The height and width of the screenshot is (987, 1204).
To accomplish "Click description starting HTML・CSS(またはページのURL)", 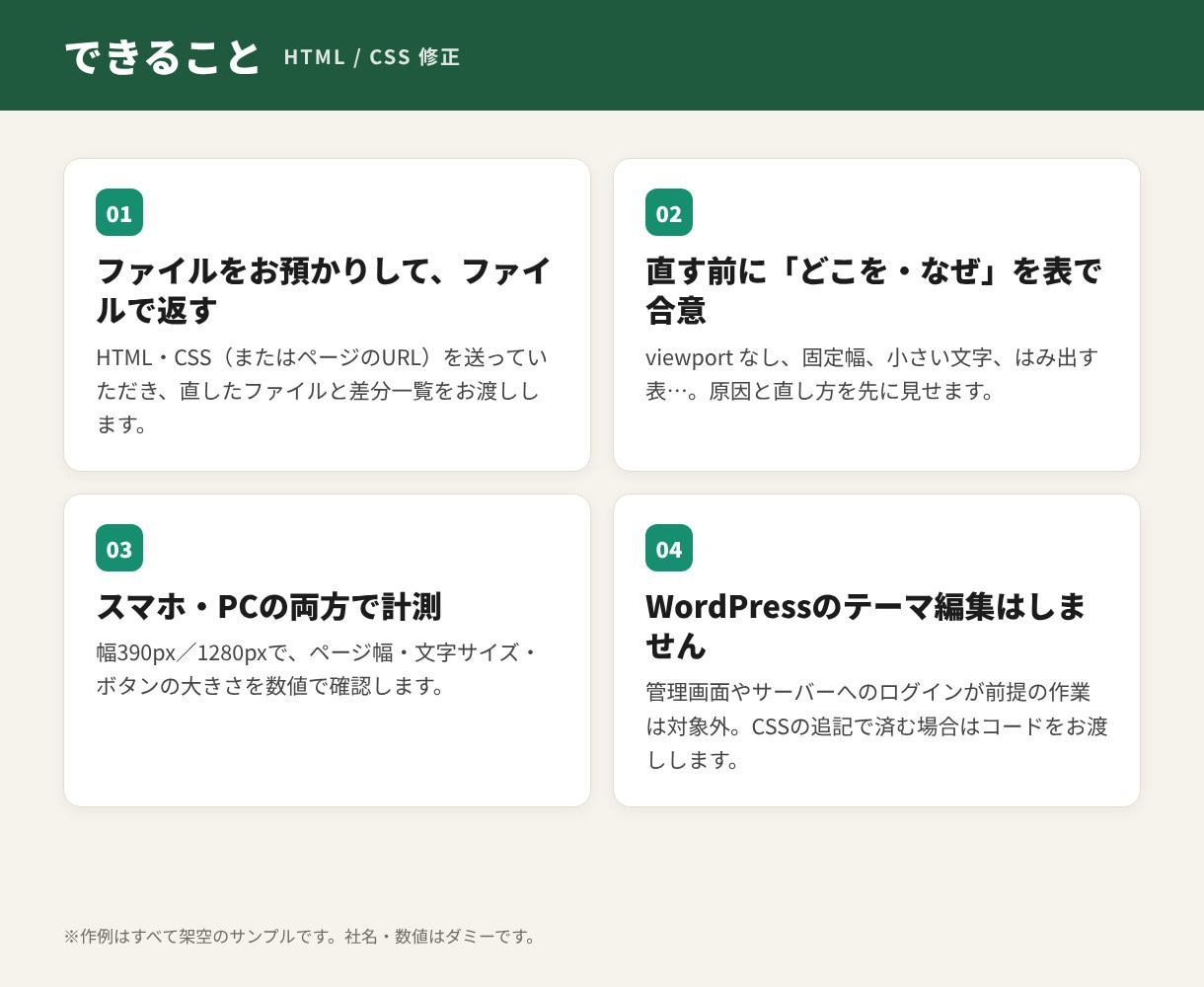I will click(x=322, y=390).
